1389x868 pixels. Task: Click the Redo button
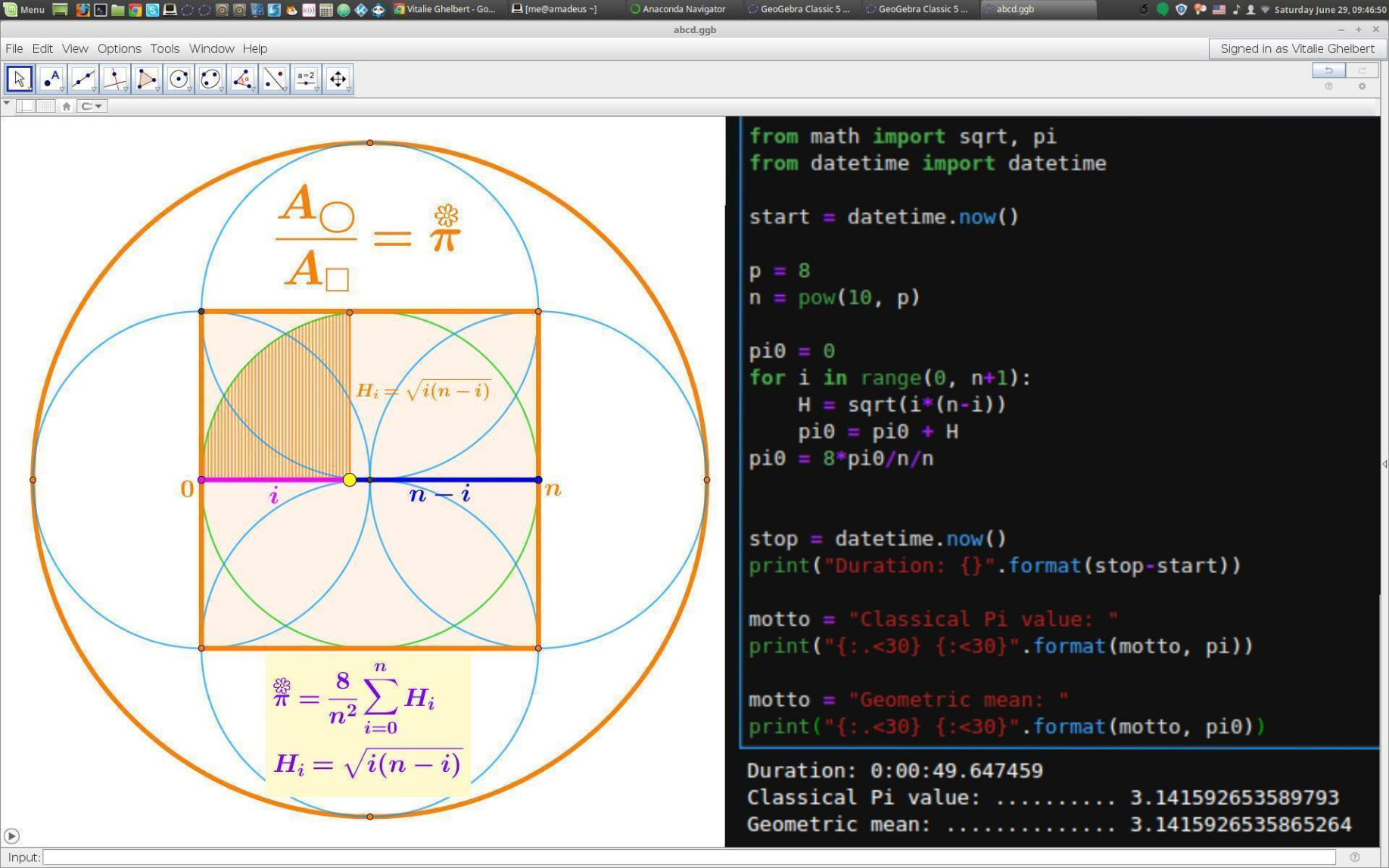1362,70
